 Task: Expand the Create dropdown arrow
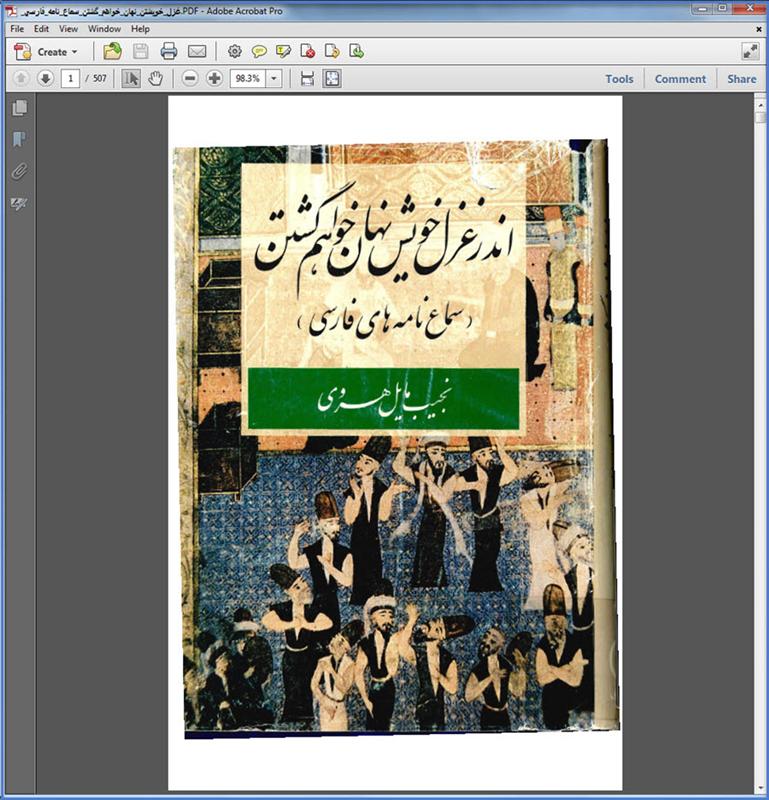coord(75,52)
